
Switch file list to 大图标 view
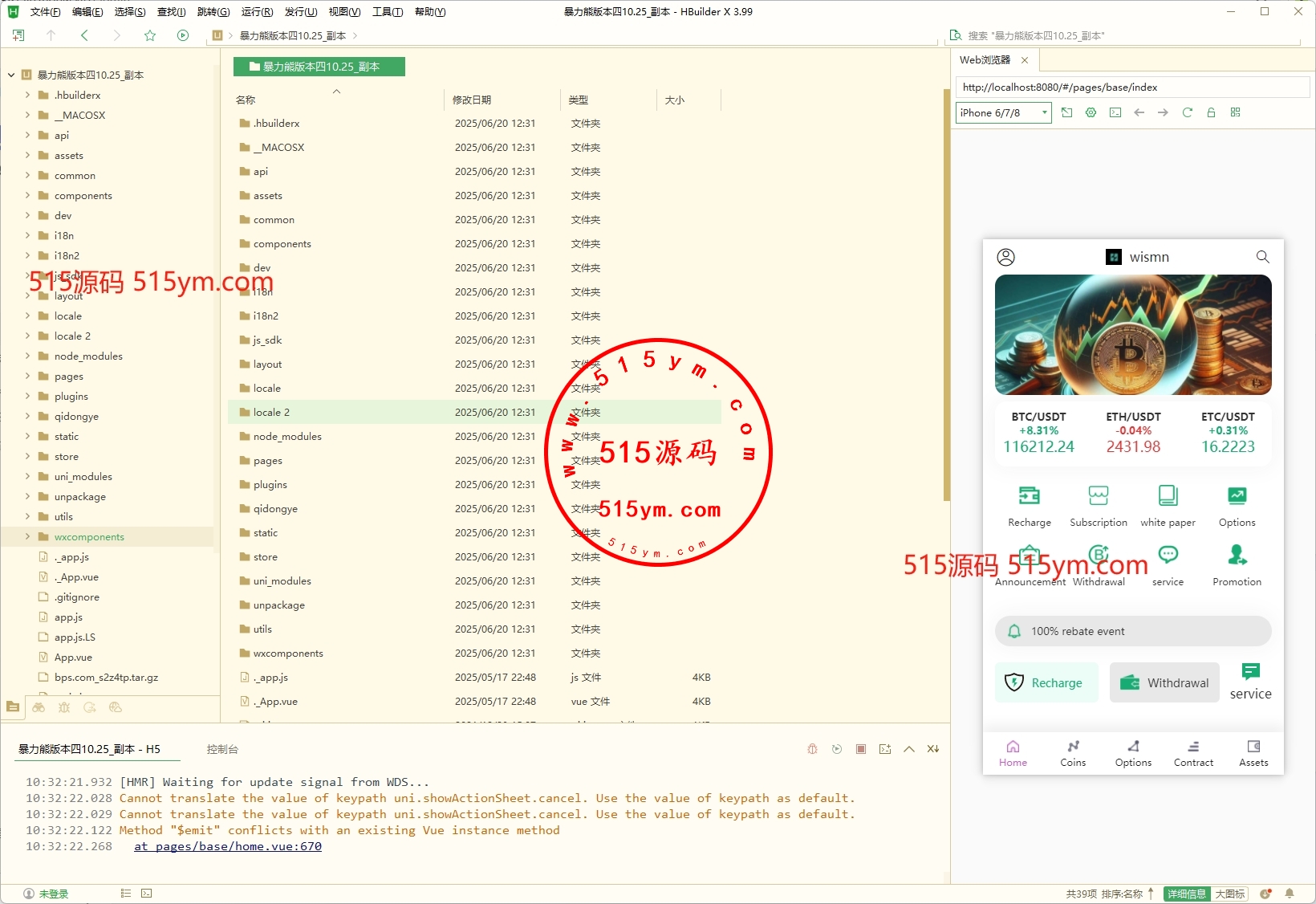tap(1229, 894)
